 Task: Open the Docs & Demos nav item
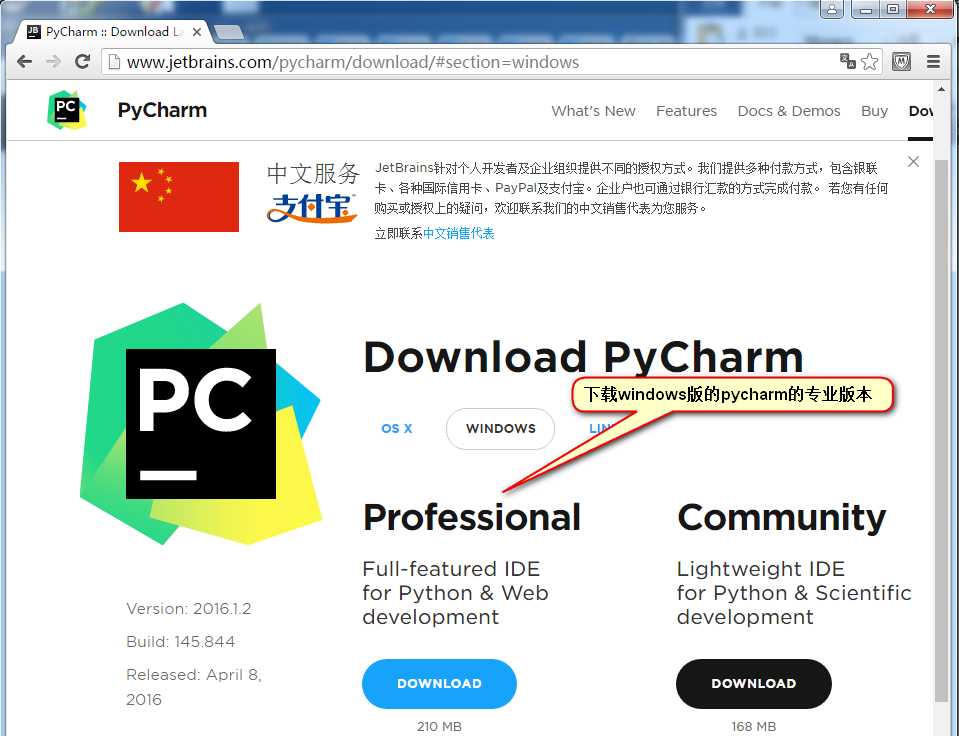tap(789, 111)
